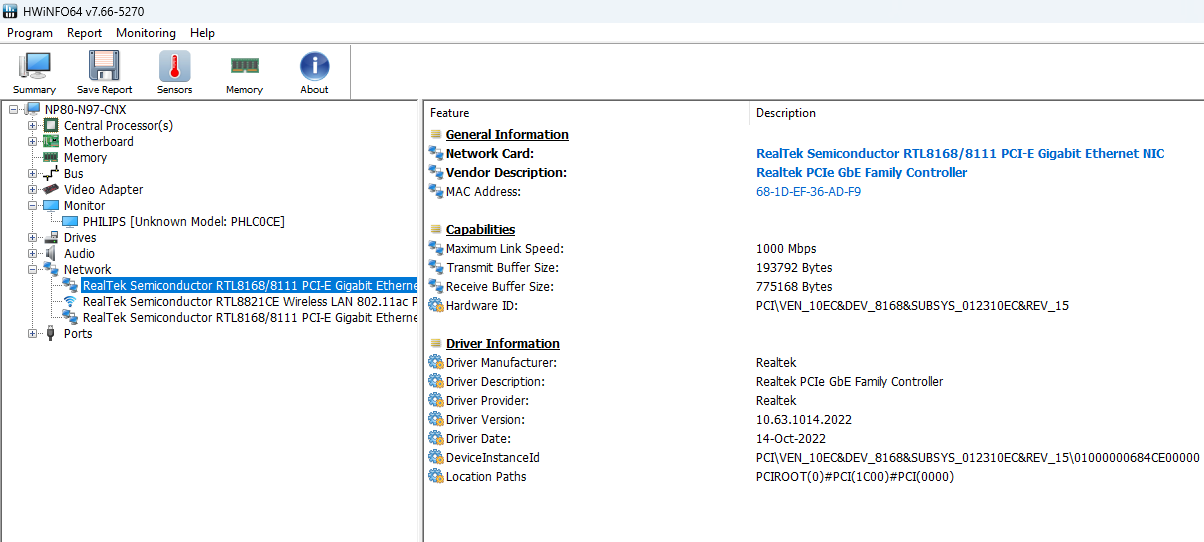Click the RTL8821CE wireless adapter icon
1204x542 pixels.
pyautogui.click(x=70, y=301)
